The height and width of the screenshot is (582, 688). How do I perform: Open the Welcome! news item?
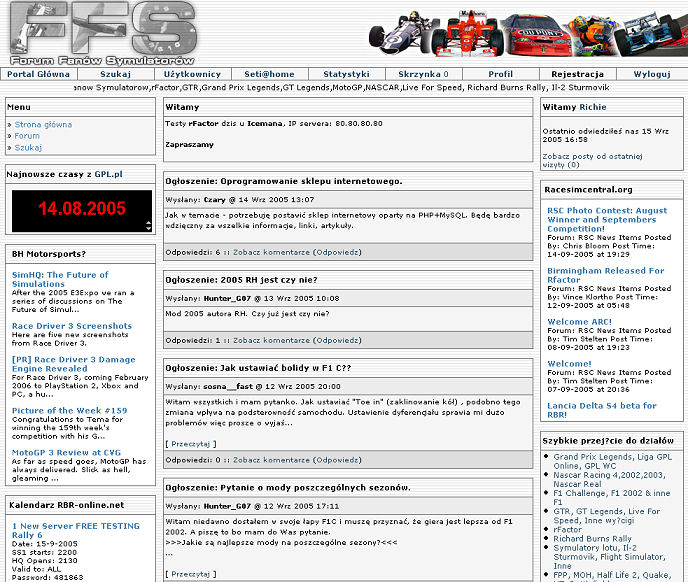(569, 364)
